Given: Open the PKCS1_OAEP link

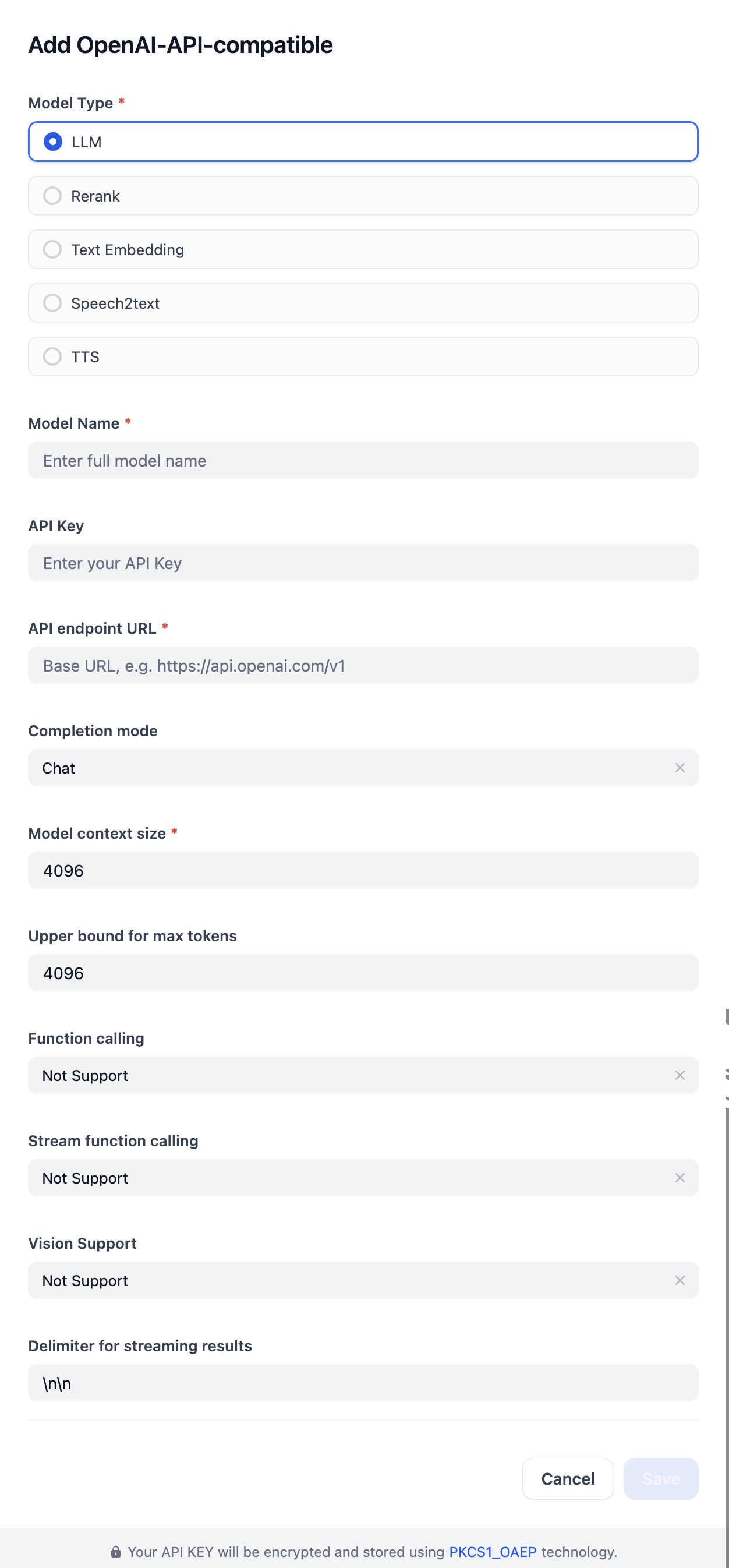Looking at the screenshot, I should 492,1552.
